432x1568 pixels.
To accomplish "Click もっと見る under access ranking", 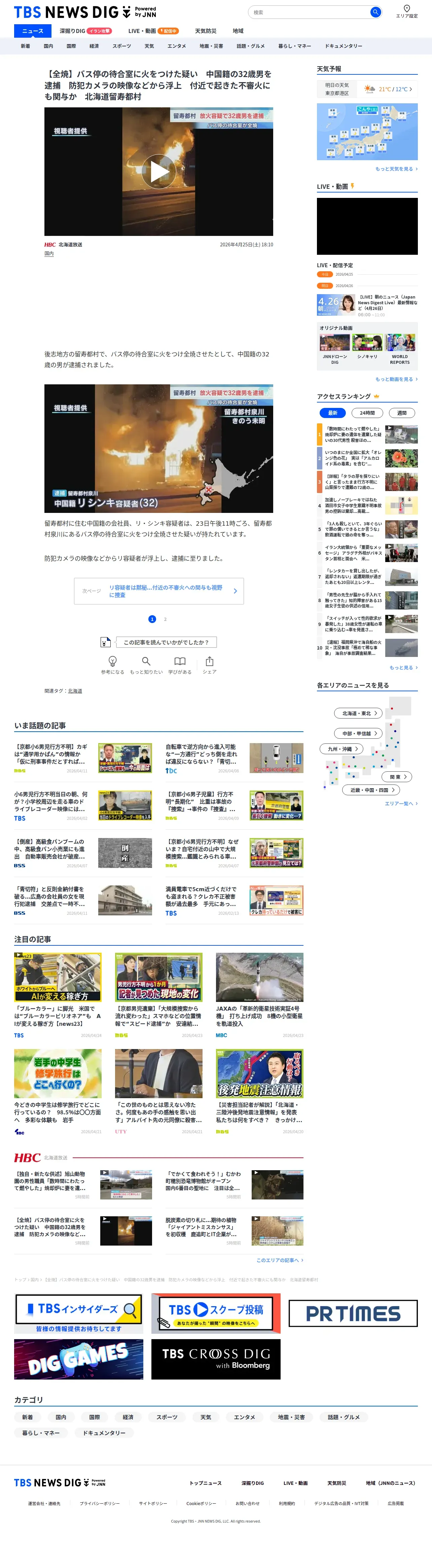I will 403,668.
